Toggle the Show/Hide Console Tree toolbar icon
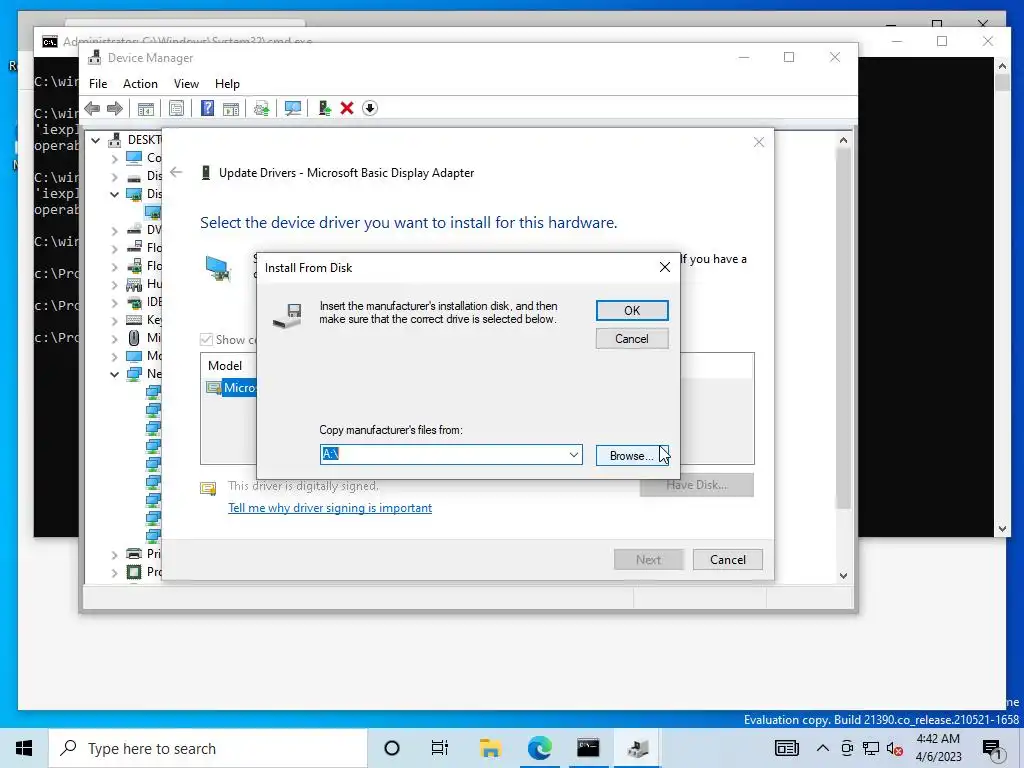 pos(146,108)
